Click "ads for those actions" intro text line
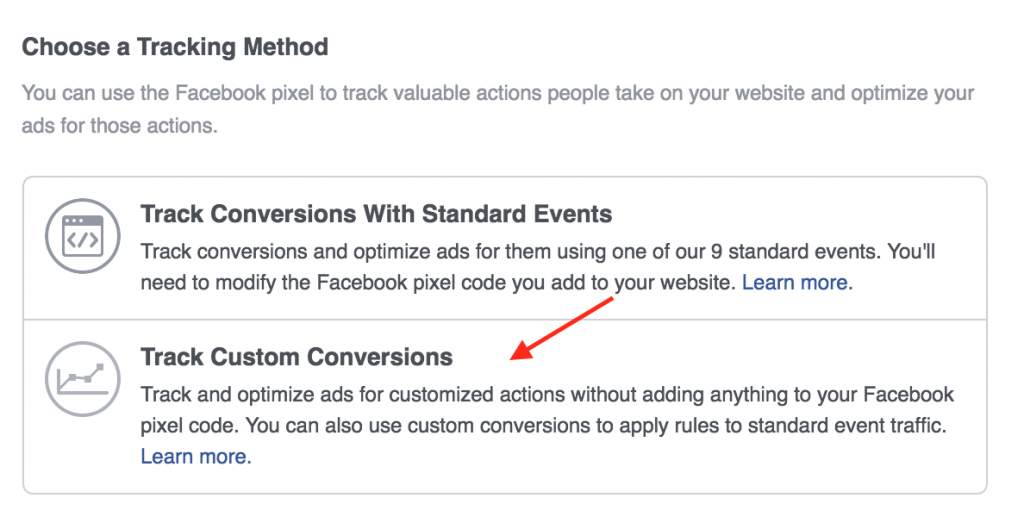 [119, 126]
